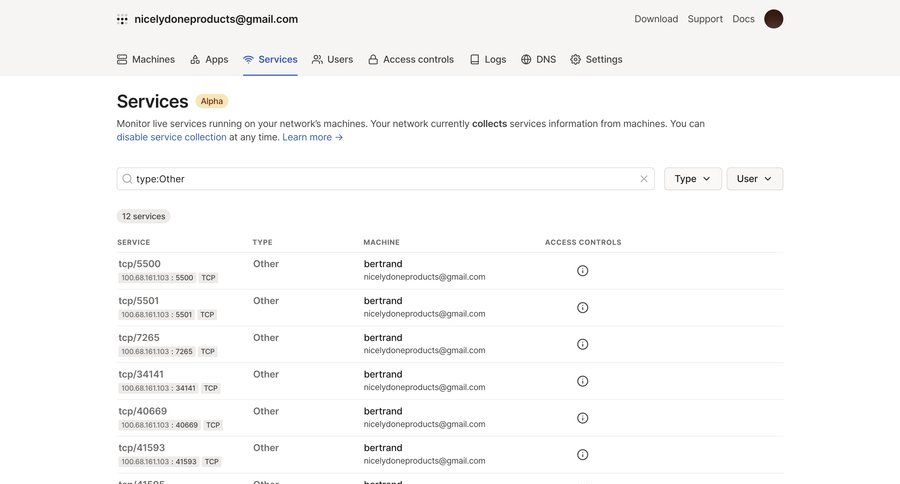View access controls info for tcp/7265
Viewport: 900px width, 484px height.
click(583, 344)
